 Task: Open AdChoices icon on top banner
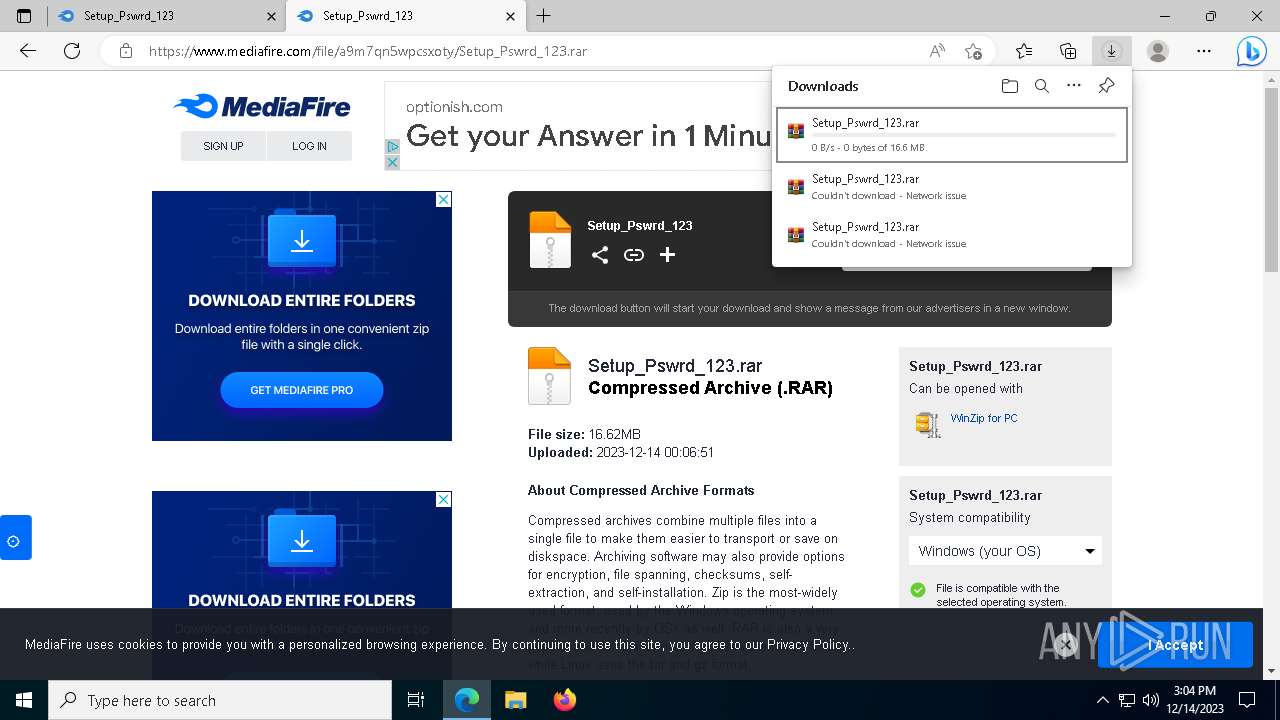(393, 147)
